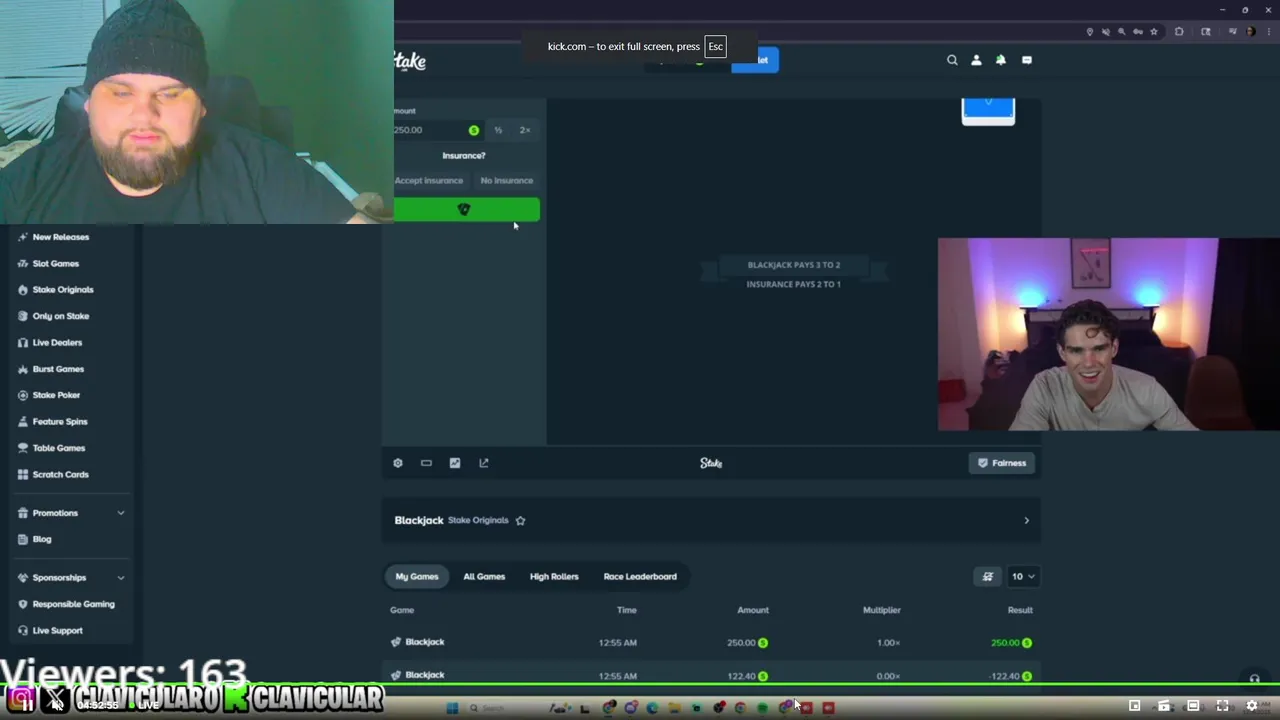Double the bet with the 2× button

click(525, 130)
